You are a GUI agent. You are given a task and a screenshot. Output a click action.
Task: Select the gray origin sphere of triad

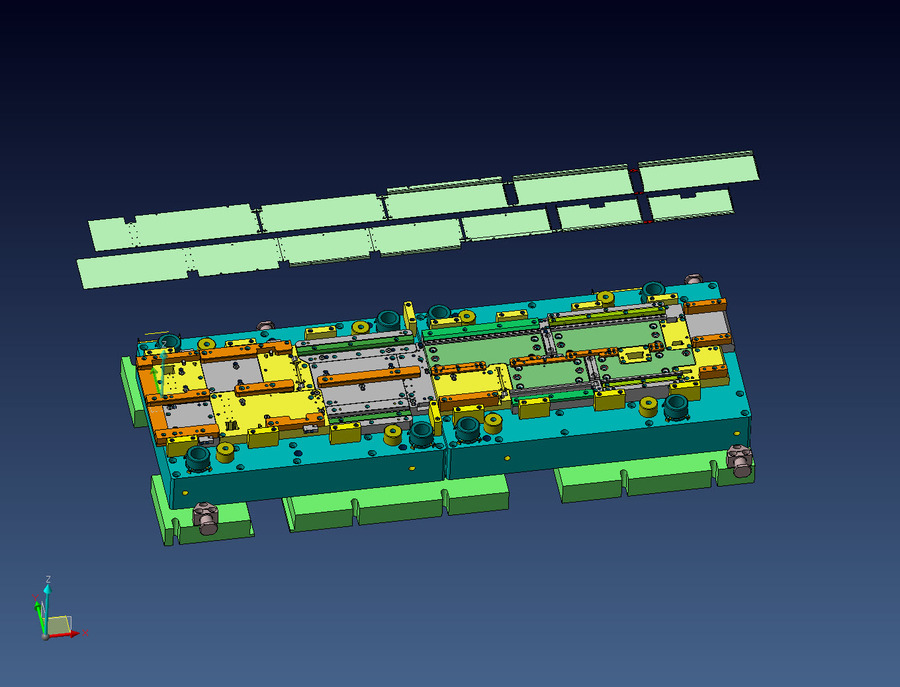tap(45, 635)
